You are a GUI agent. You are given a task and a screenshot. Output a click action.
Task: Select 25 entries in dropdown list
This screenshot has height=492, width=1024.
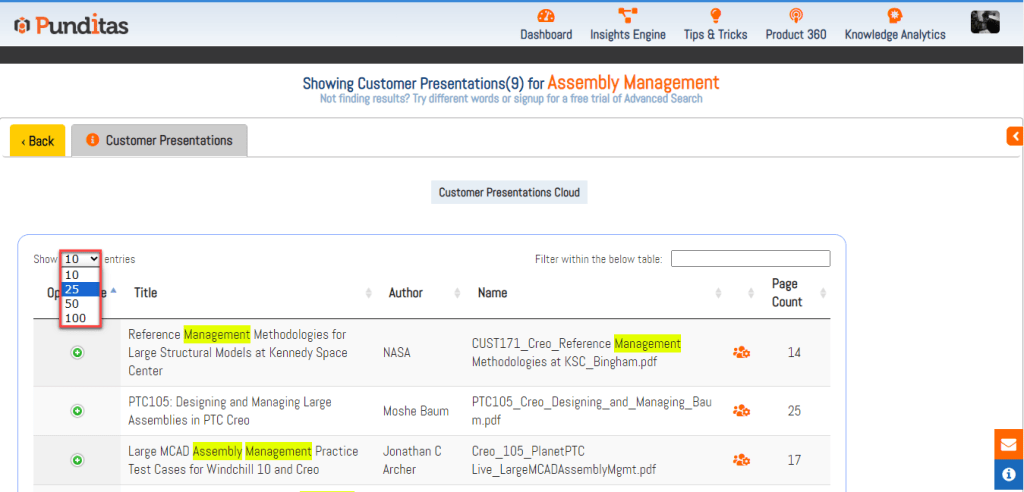point(80,290)
